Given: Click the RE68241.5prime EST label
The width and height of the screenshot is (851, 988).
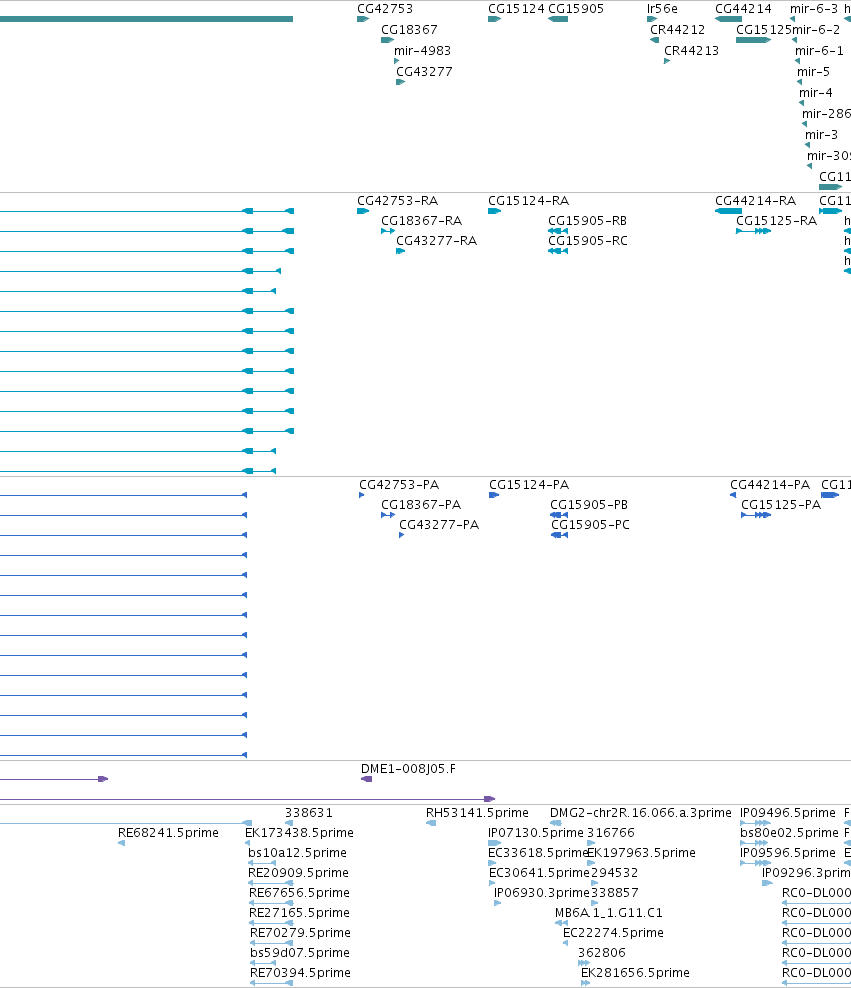Looking at the screenshot, I should pos(168,834).
